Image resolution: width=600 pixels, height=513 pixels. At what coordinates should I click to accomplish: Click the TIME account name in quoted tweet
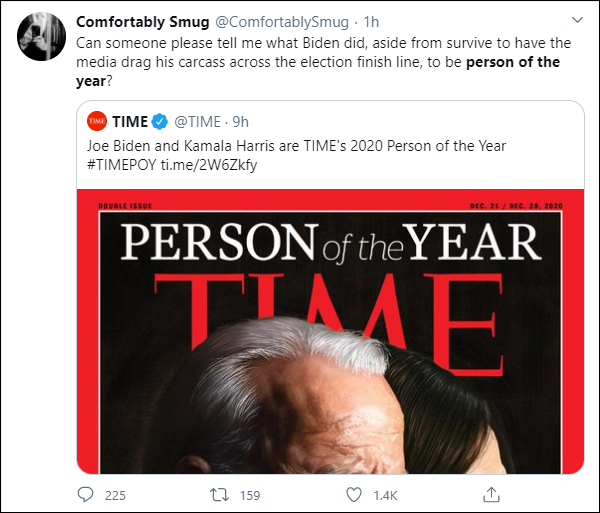coord(130,122)
